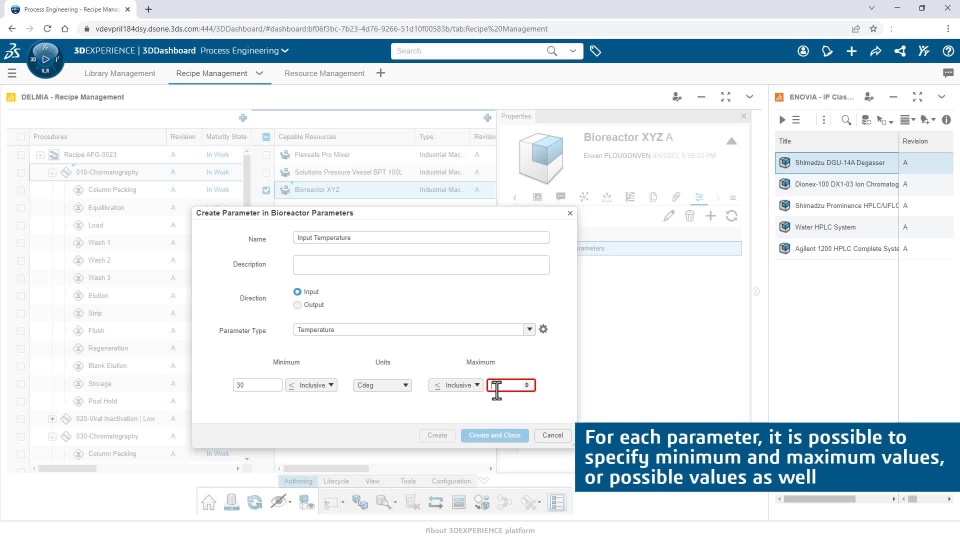Close the Create Parameter dialog
The height and width of the screenshot is (540, 960).
570,213
